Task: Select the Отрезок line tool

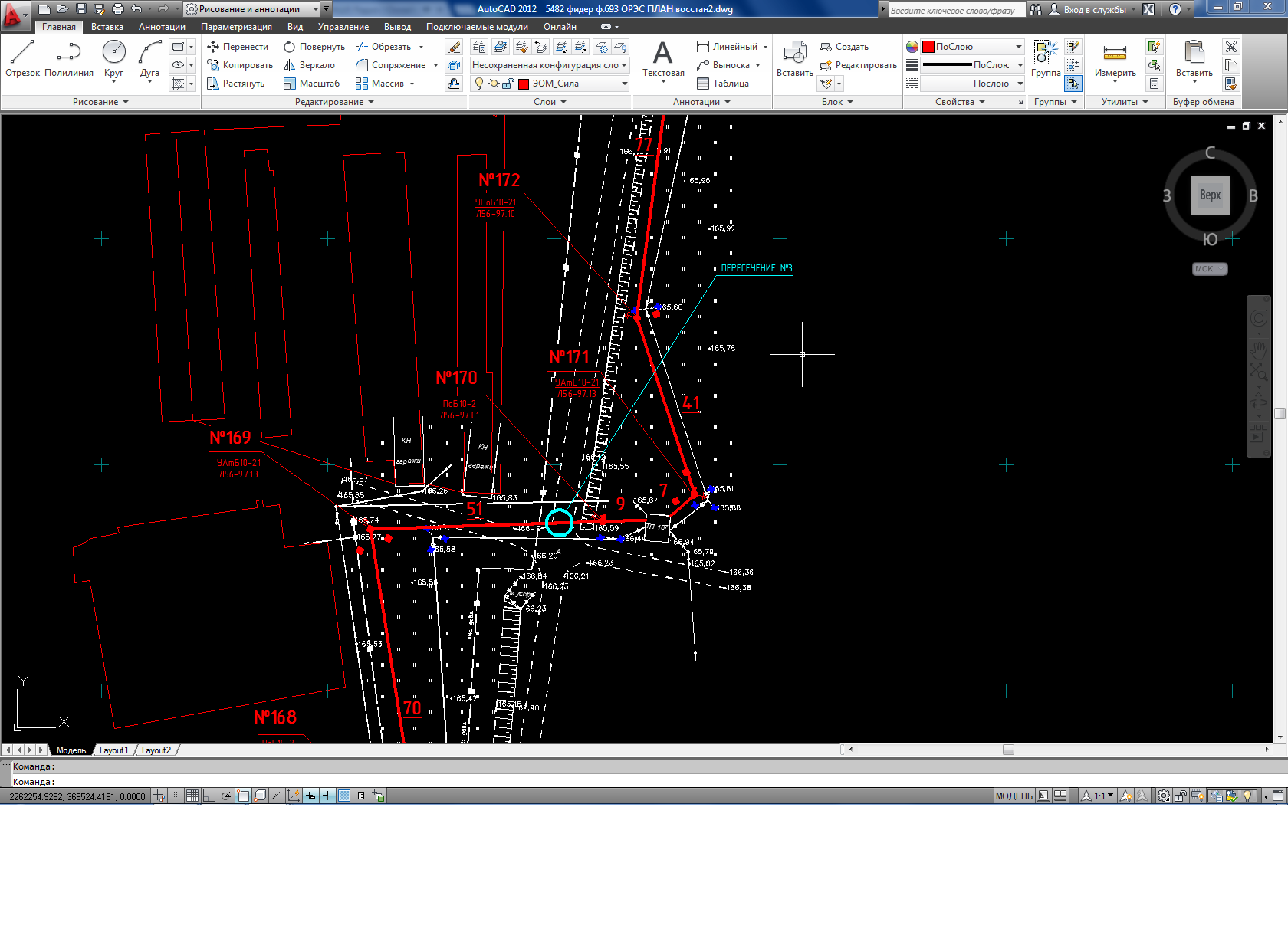Action: pyautogui.click(x=22, y=59)
